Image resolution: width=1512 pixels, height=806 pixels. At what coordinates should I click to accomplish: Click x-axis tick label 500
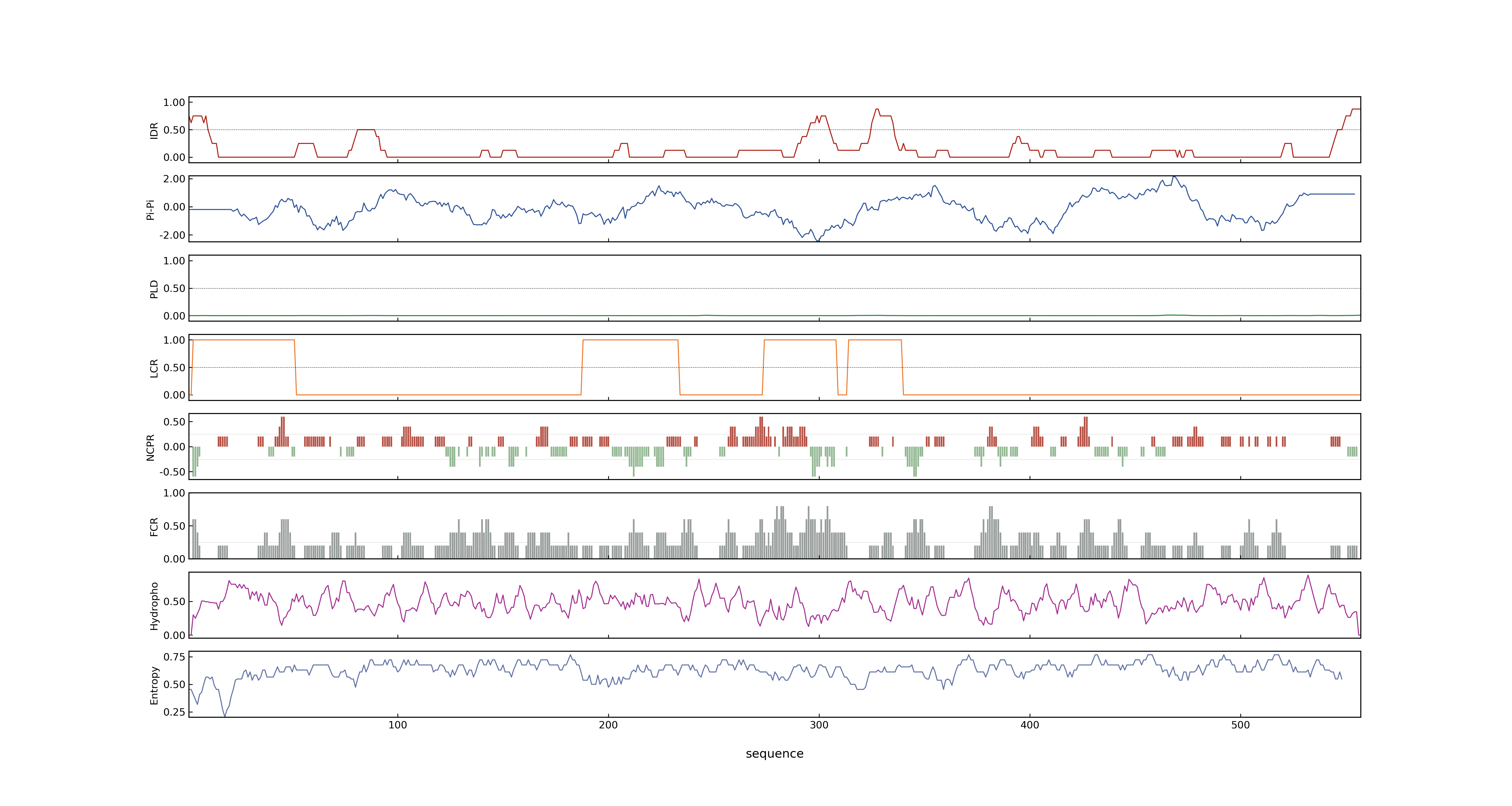(1240, 725)
